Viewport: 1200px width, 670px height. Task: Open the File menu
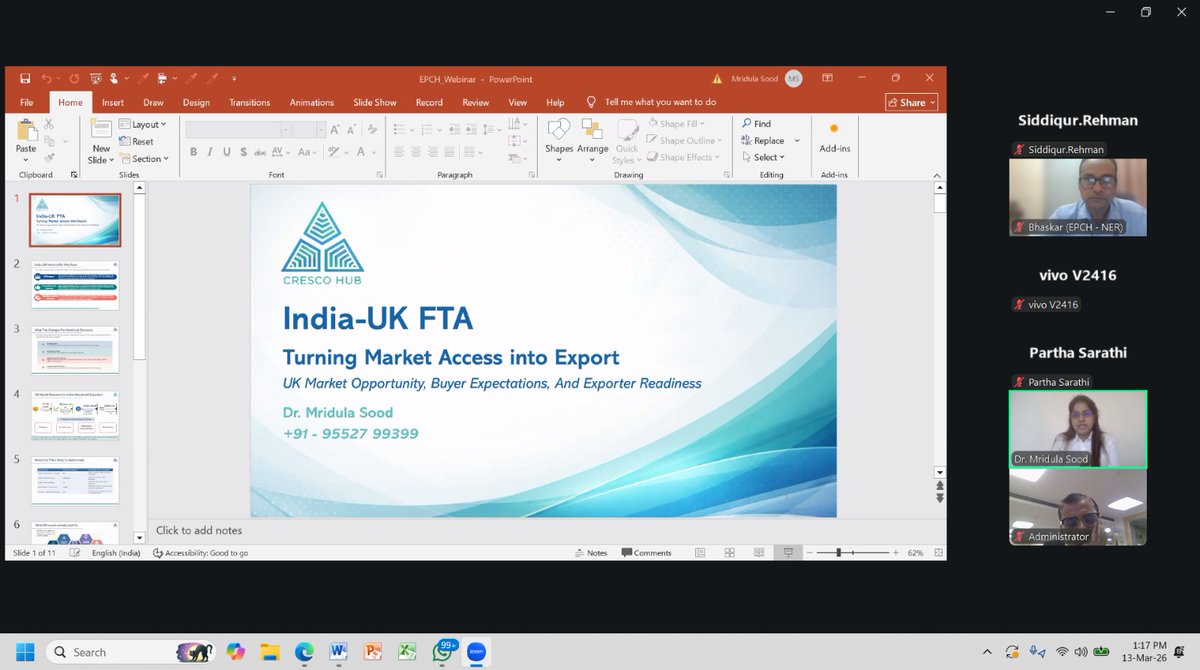point(27,102)
